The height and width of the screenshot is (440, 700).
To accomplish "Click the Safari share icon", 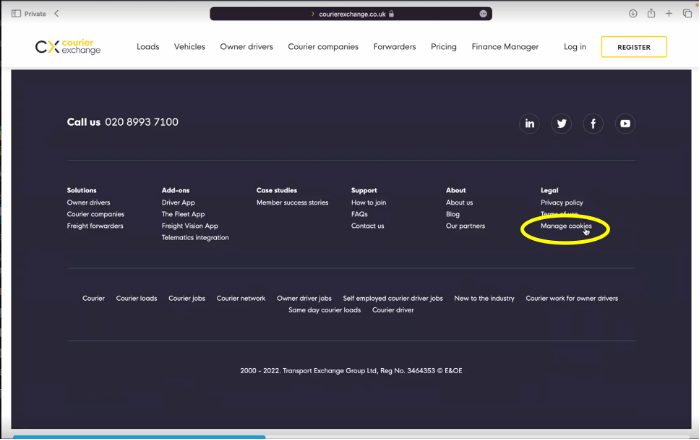I will tap(651, 13).
